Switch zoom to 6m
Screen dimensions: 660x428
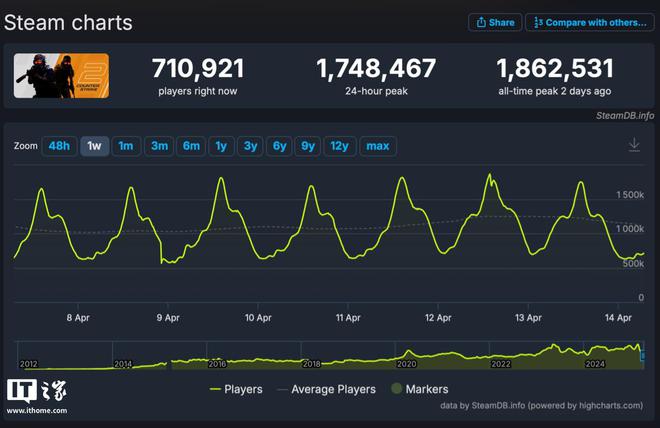pos(191,146)
